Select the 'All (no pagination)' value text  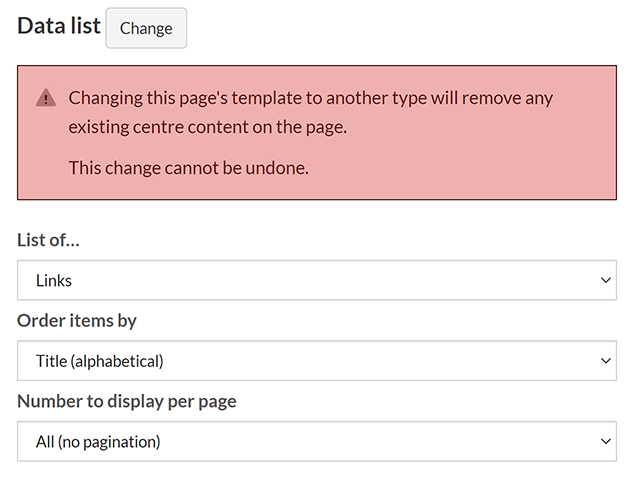pyautogui.click(x=98, y=441)
